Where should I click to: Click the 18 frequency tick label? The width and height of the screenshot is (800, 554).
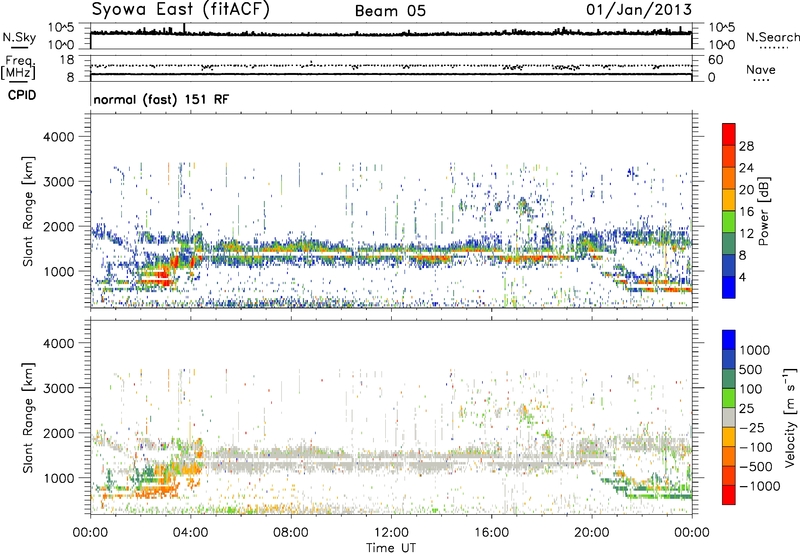(x=67, y=60)
